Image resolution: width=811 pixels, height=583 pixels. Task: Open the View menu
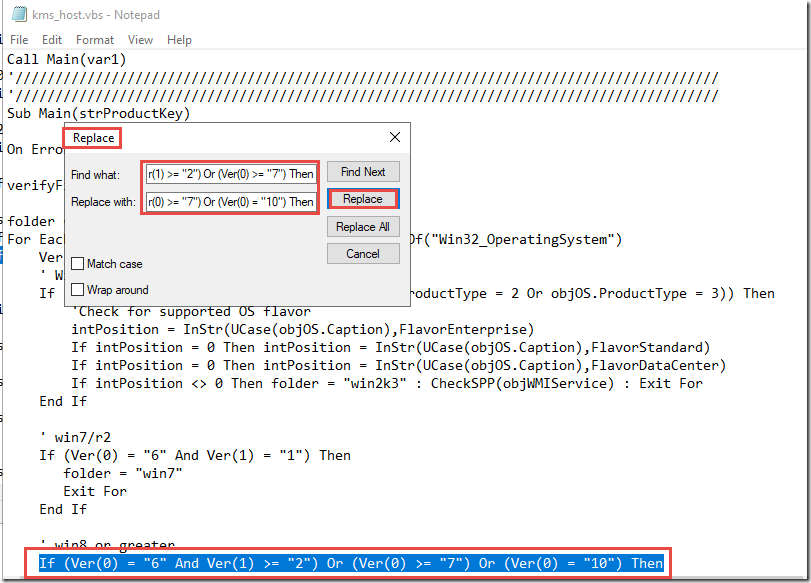(x=140, y=40)
